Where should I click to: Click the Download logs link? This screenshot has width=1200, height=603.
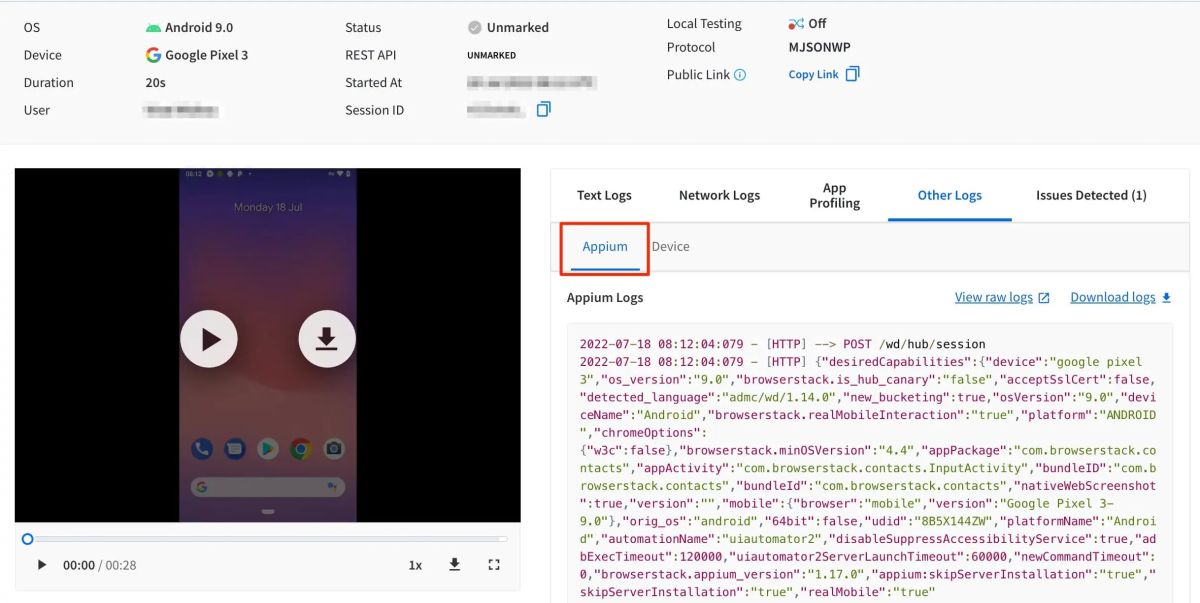click(x=1120, y=297)
